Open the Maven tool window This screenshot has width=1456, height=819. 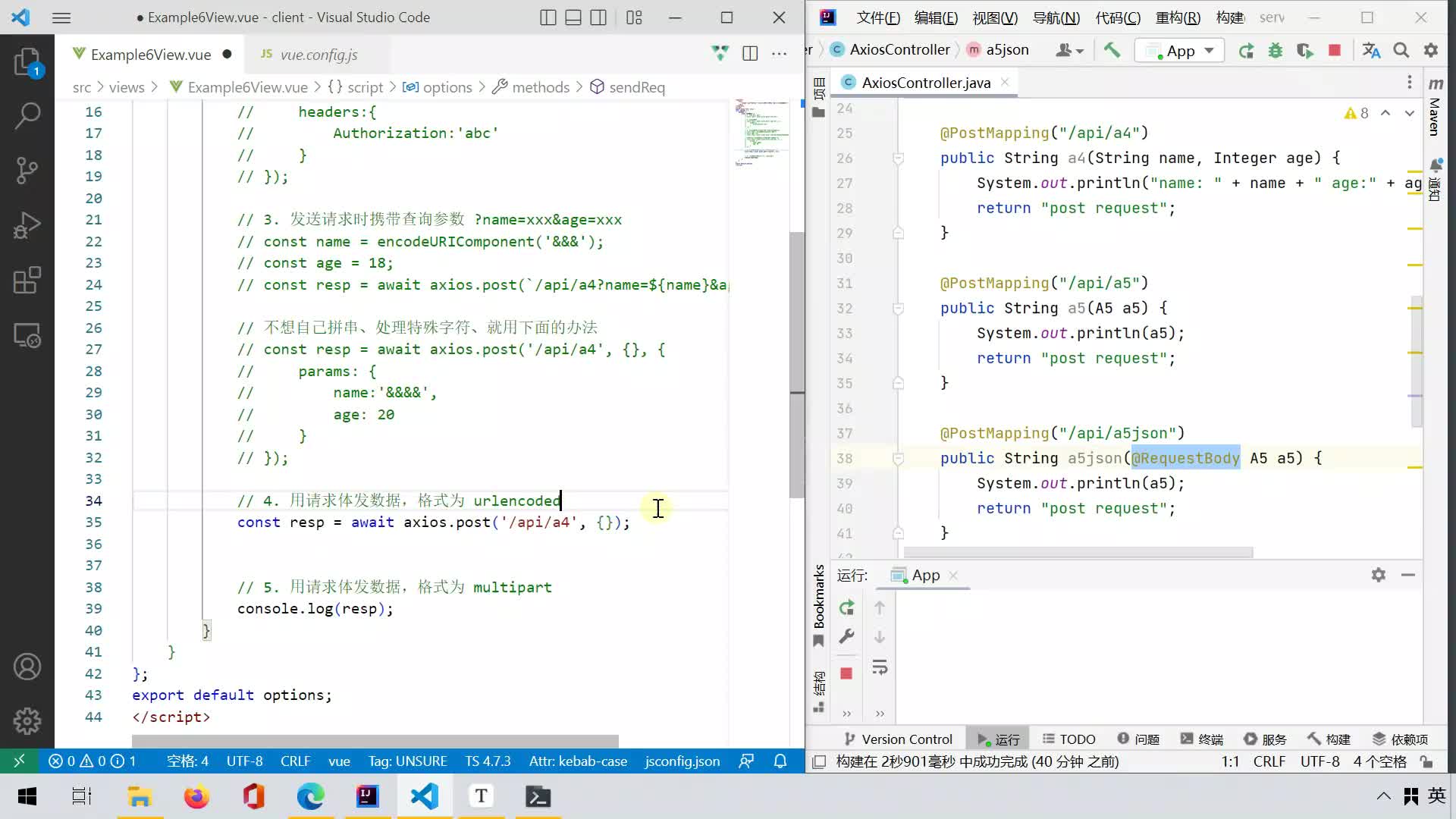1435,106
